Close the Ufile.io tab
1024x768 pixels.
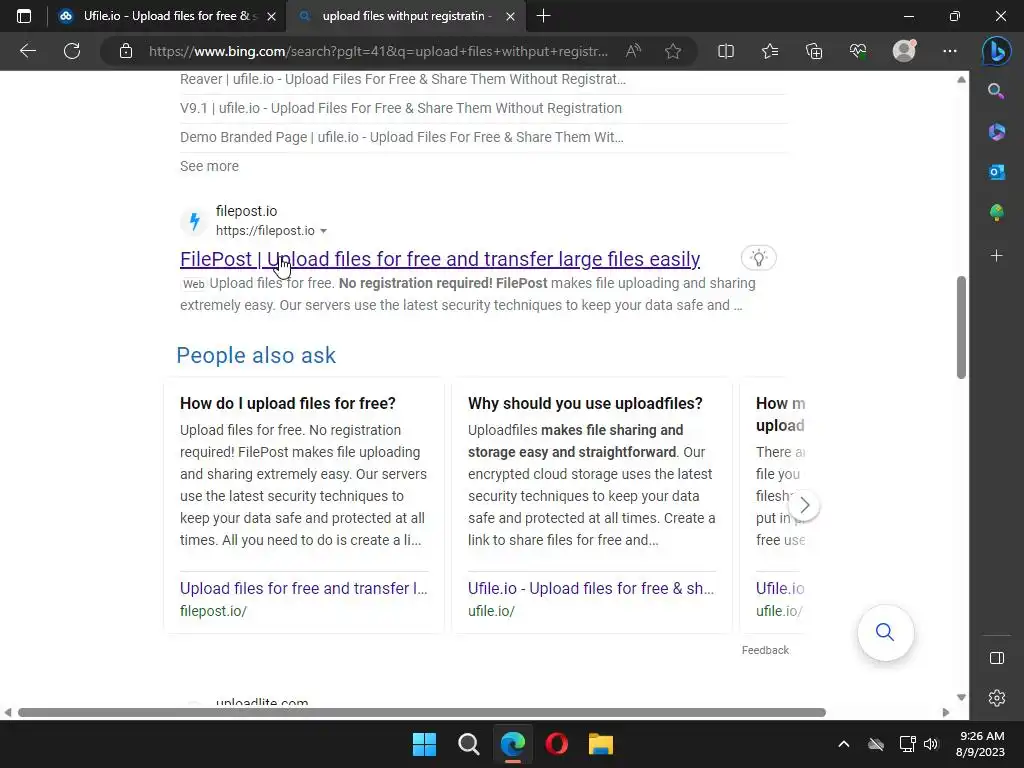click(271, 16)
